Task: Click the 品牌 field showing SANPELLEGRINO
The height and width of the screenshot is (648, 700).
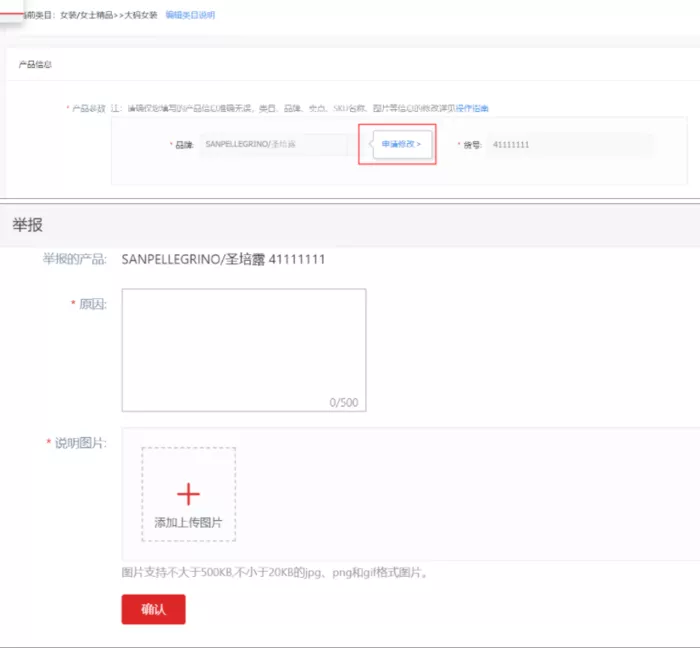Action: pos(274,144)
